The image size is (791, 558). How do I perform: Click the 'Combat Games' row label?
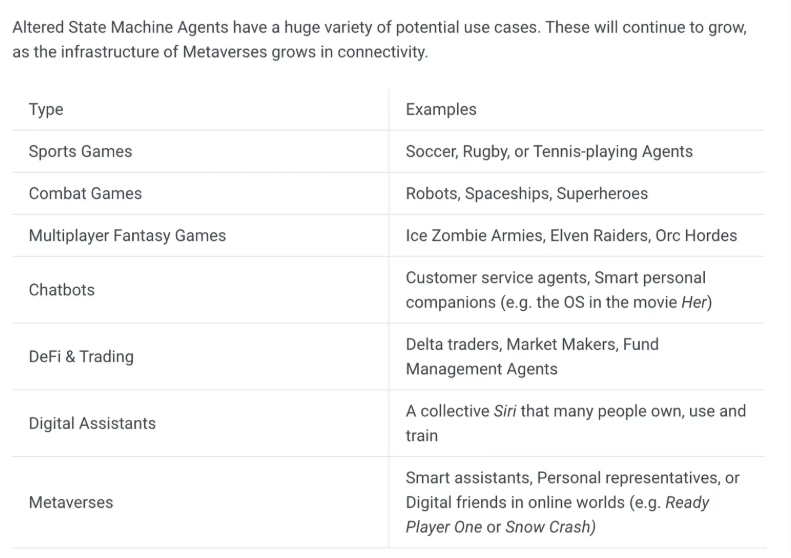[85, 193]
